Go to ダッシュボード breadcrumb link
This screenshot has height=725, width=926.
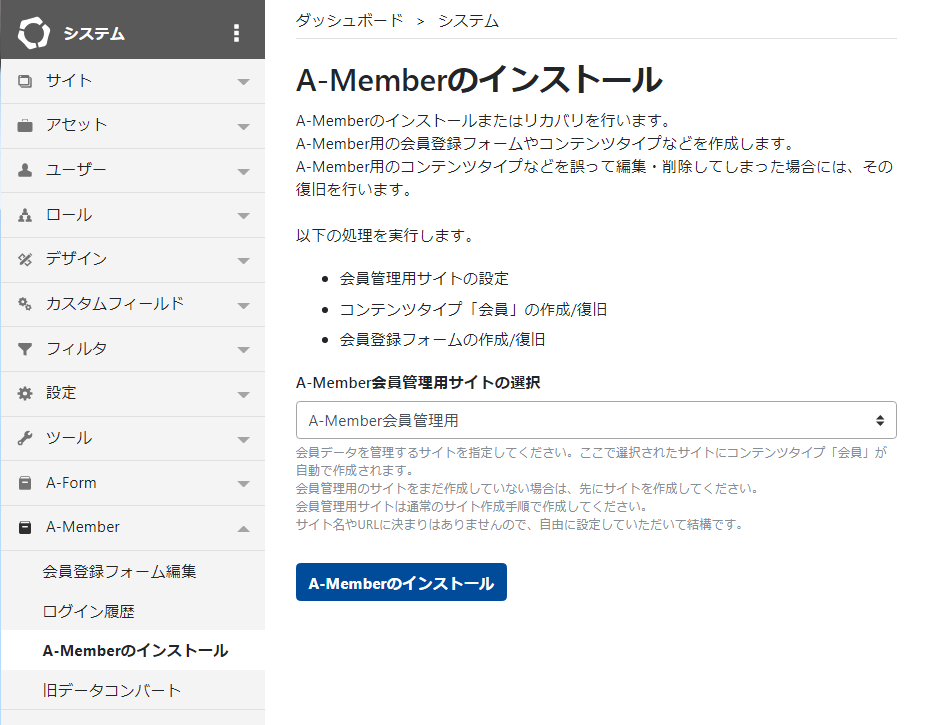tap(350, 20)
